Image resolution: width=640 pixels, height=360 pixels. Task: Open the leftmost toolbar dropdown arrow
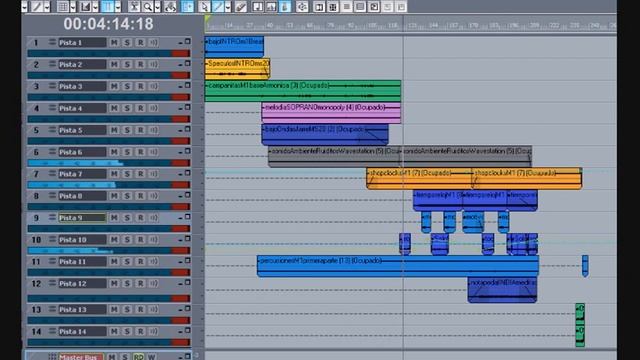point(24,7)
